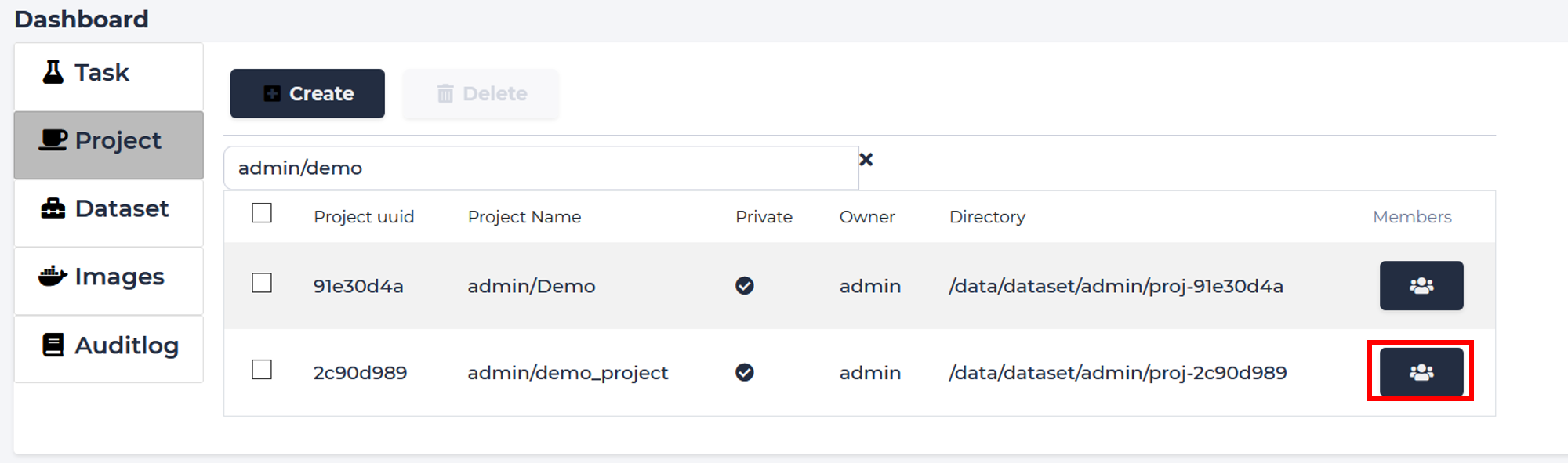Screen dimensions: 1568x463
Task: Click the Create button
Action: 307,93
